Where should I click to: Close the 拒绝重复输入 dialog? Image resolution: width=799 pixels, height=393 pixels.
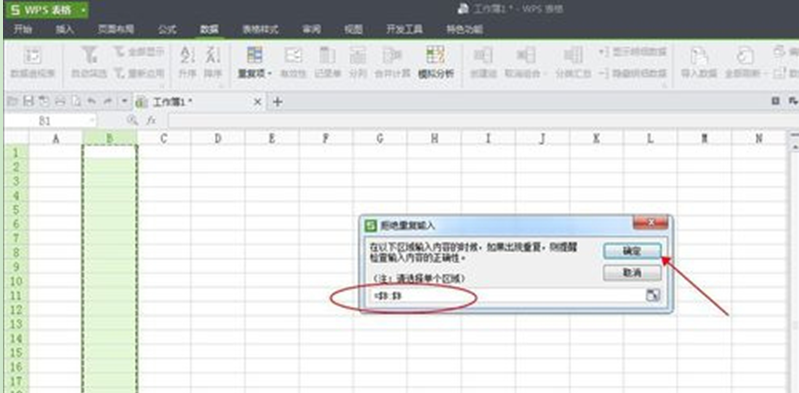click(x=650, y=223)
